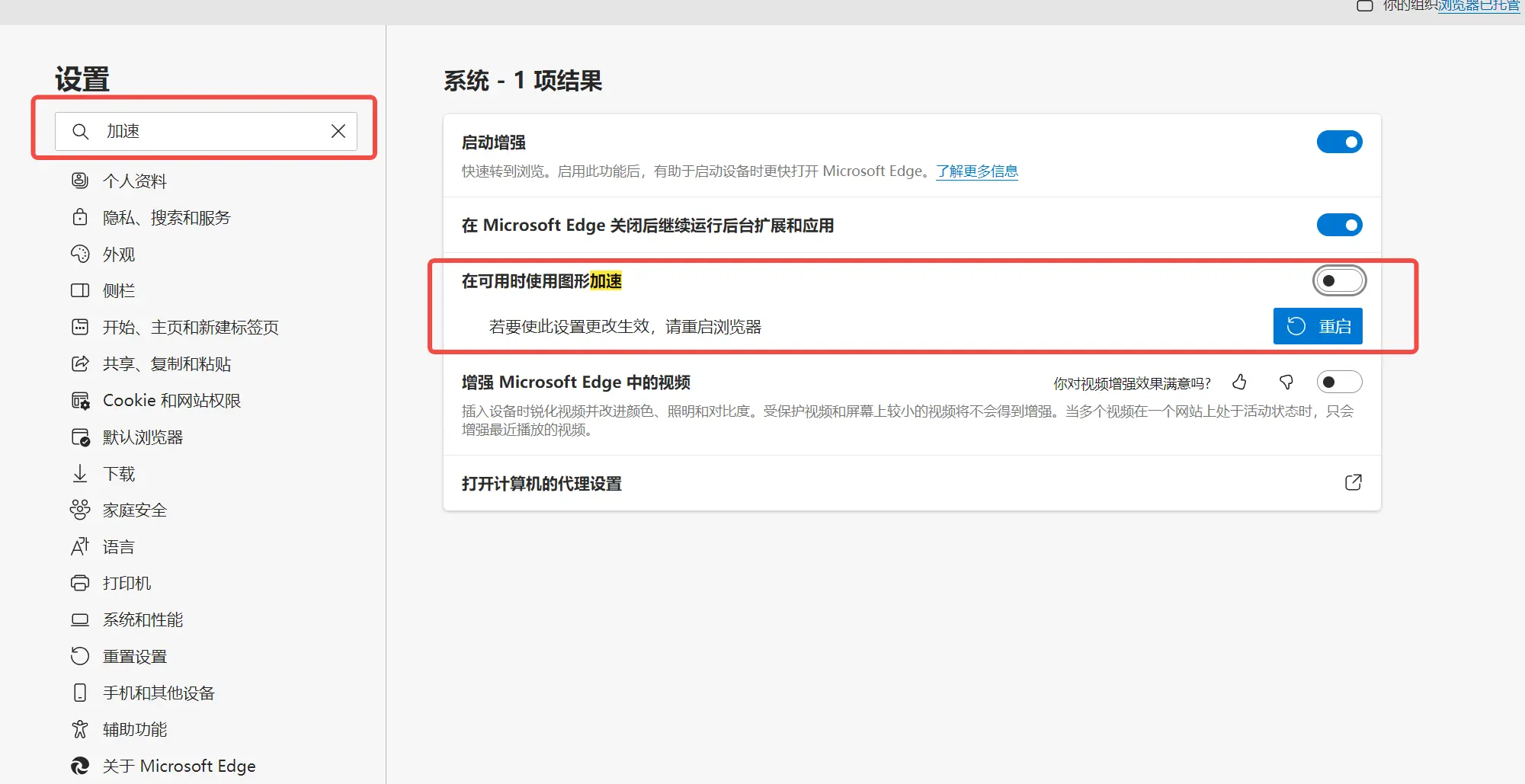Viewport: 1525px width, 784px height.
Task: Give thumbs down for video enhancement
Action: click(1286, 382)
